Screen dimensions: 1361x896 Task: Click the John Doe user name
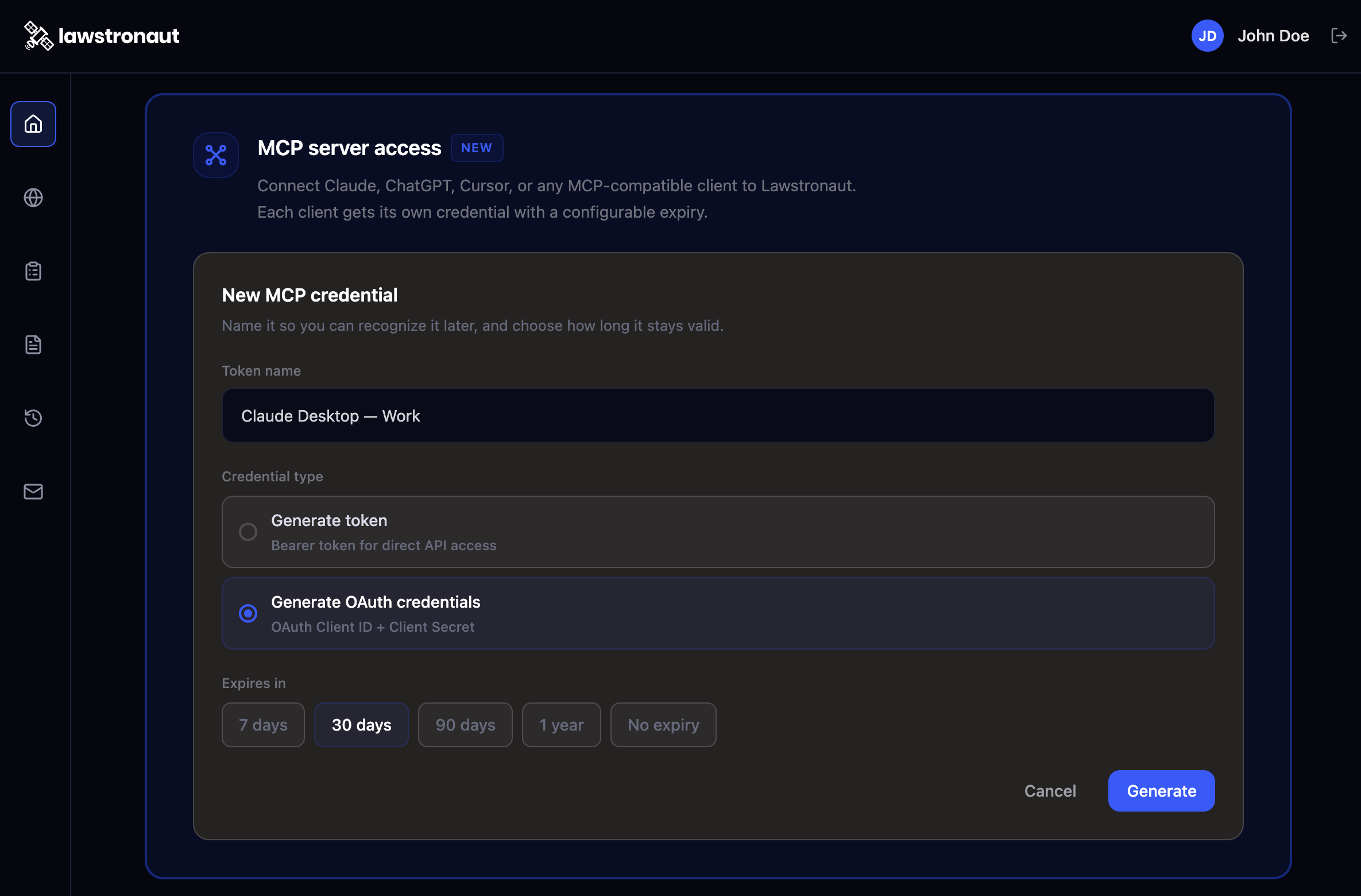pyautogui.click(x=1273, y=36)
